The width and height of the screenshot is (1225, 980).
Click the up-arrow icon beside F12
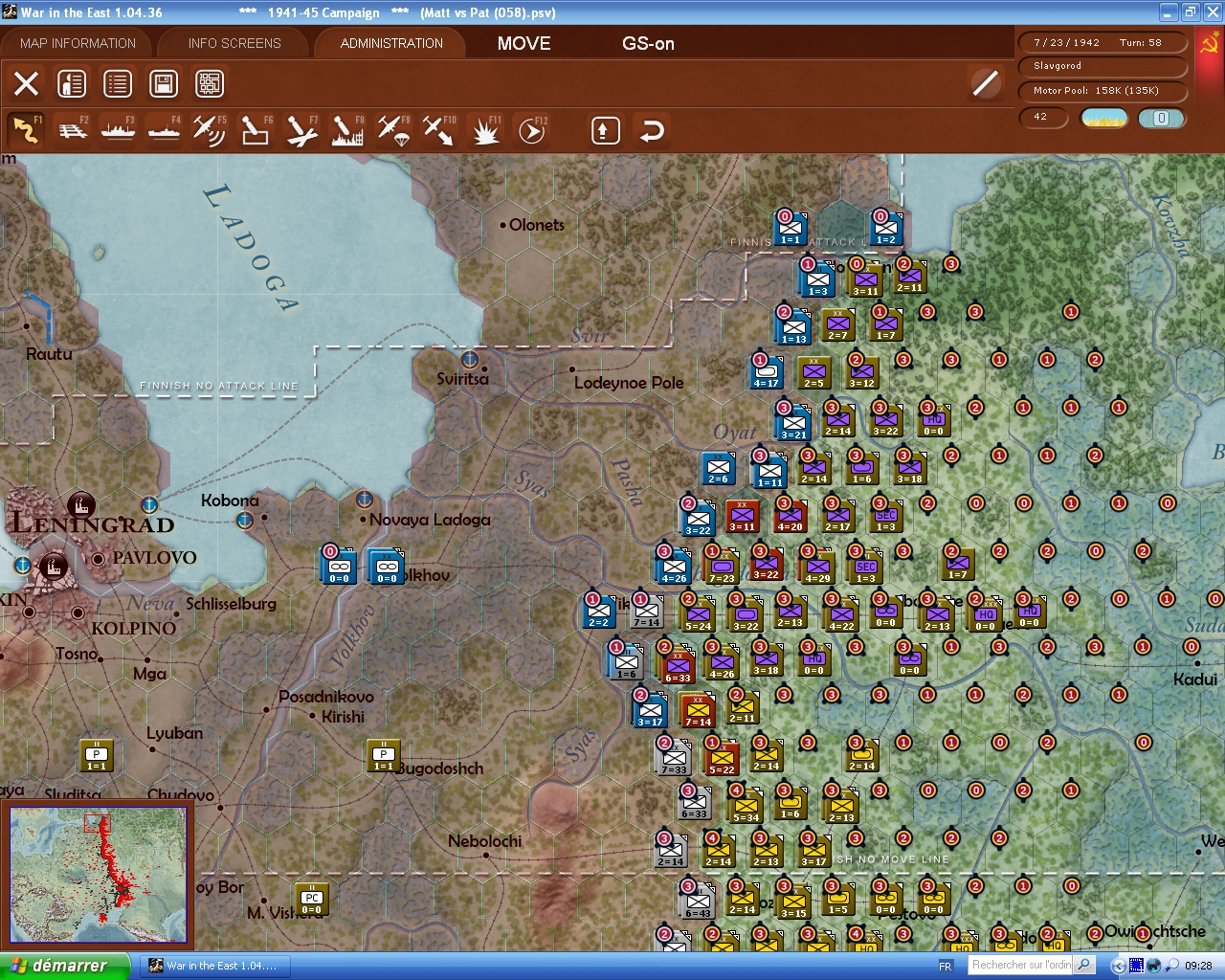click(605, 130)
